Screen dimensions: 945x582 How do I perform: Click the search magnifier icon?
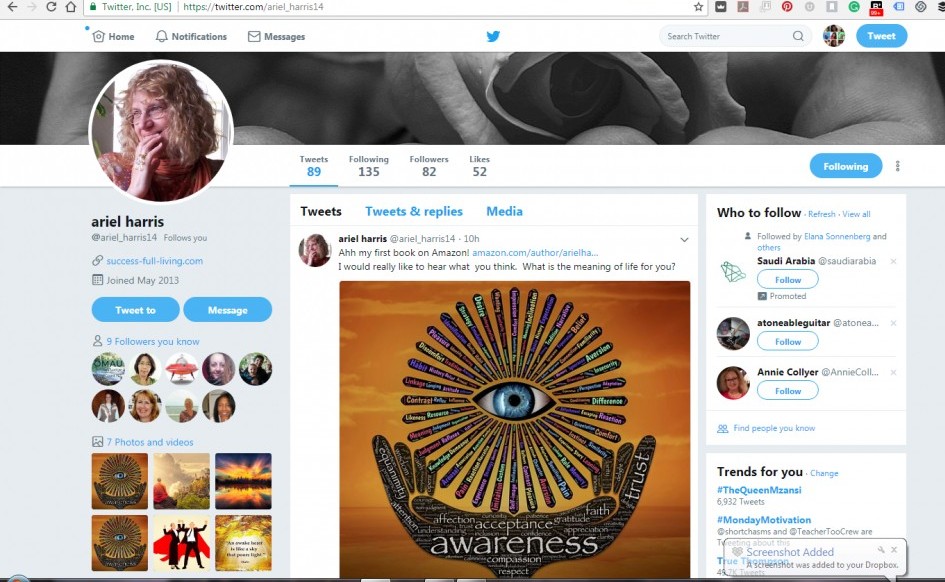[798, 36]
